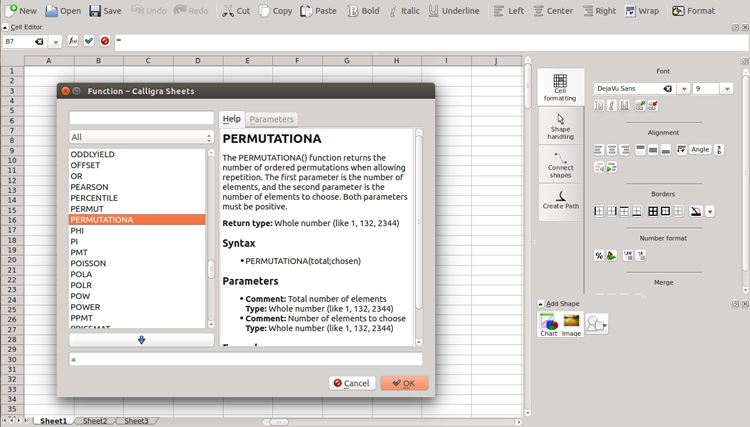Select the Shape handling tool tab
The width and height of the screenshot is (750, 427).
tap(560, 126)
